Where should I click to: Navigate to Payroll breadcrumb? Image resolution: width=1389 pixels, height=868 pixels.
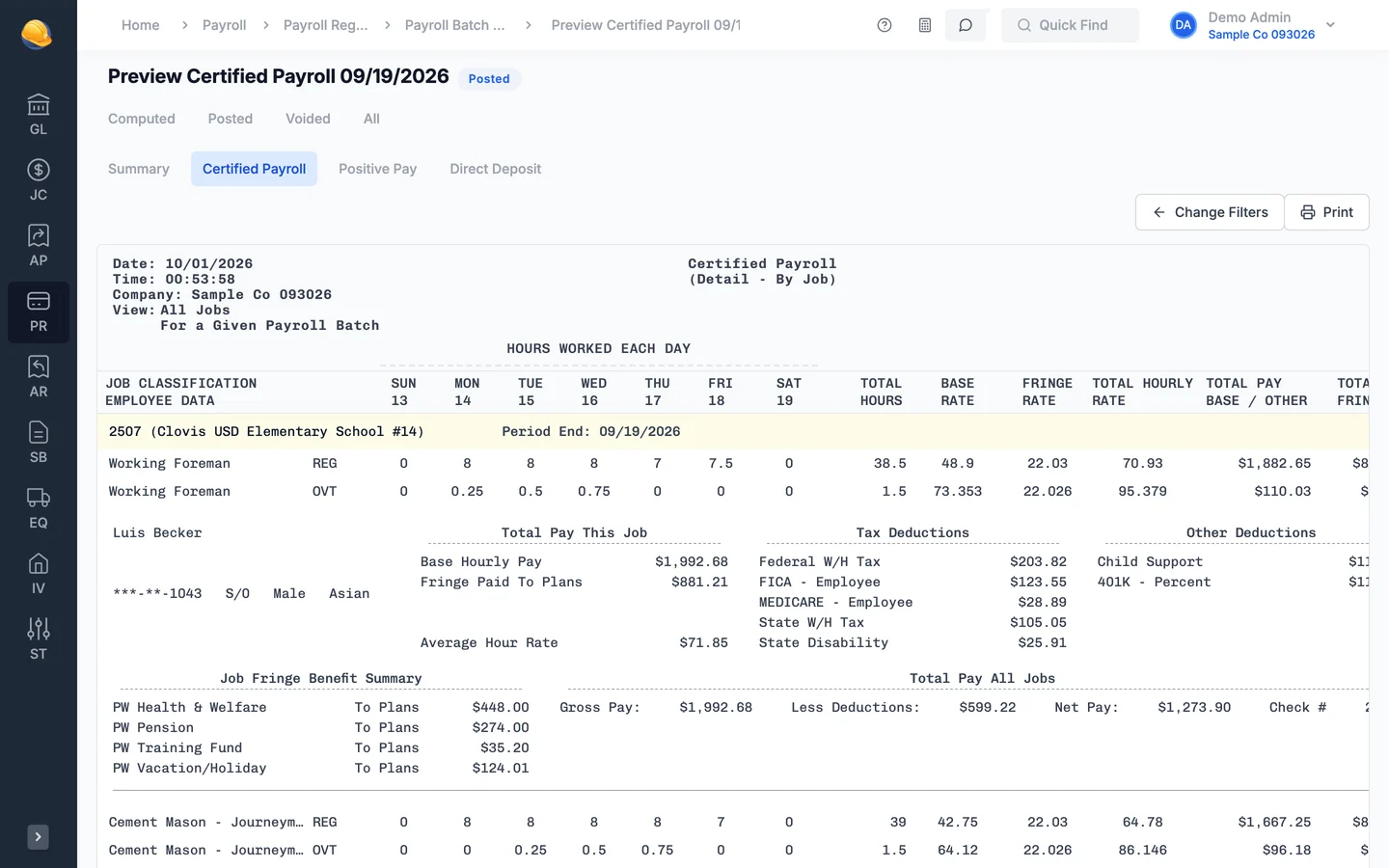[225, 25]
